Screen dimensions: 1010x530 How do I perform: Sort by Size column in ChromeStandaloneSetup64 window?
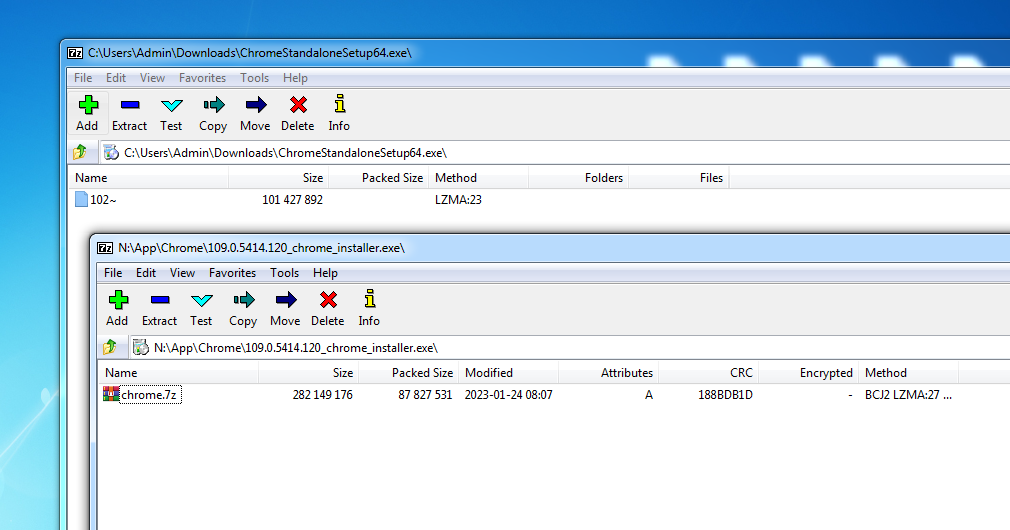[x=278, y=178]
